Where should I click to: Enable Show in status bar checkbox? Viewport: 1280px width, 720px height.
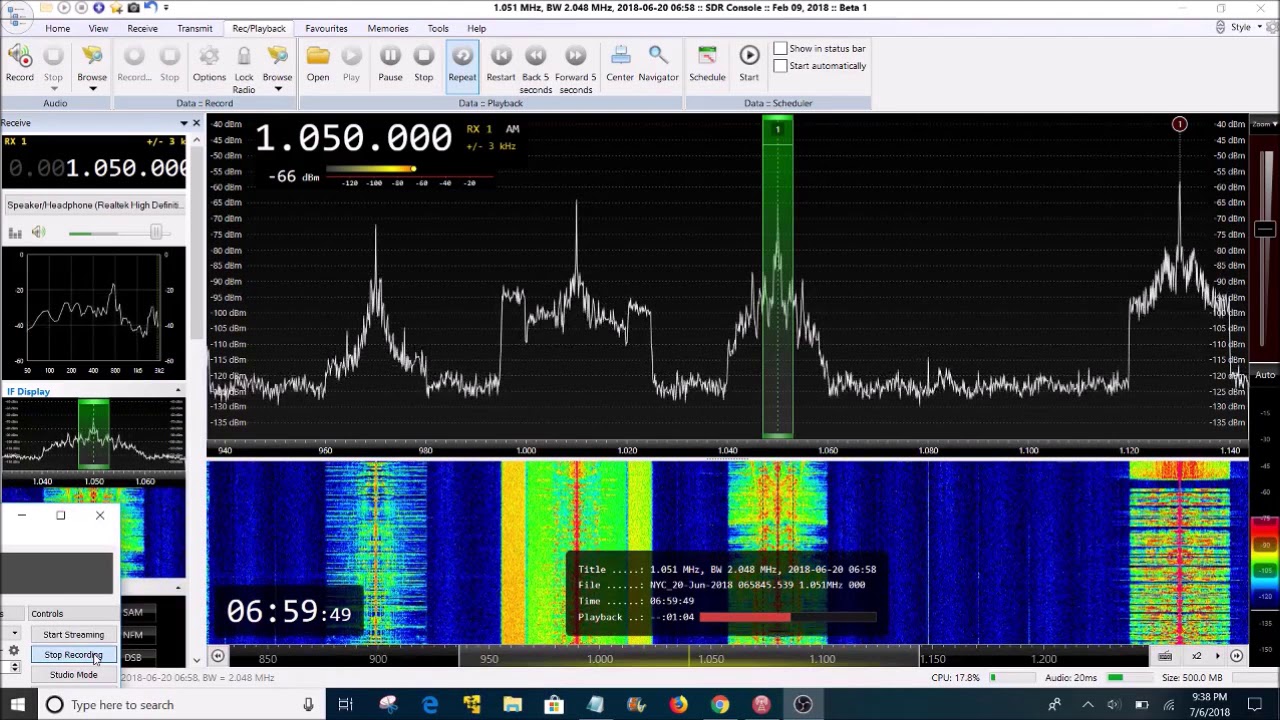tap(780, 48)
